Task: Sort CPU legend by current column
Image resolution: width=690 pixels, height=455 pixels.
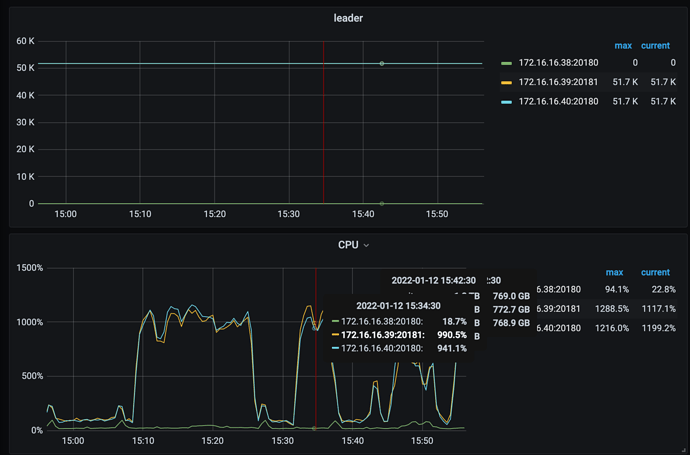Action: click(655, 272)
